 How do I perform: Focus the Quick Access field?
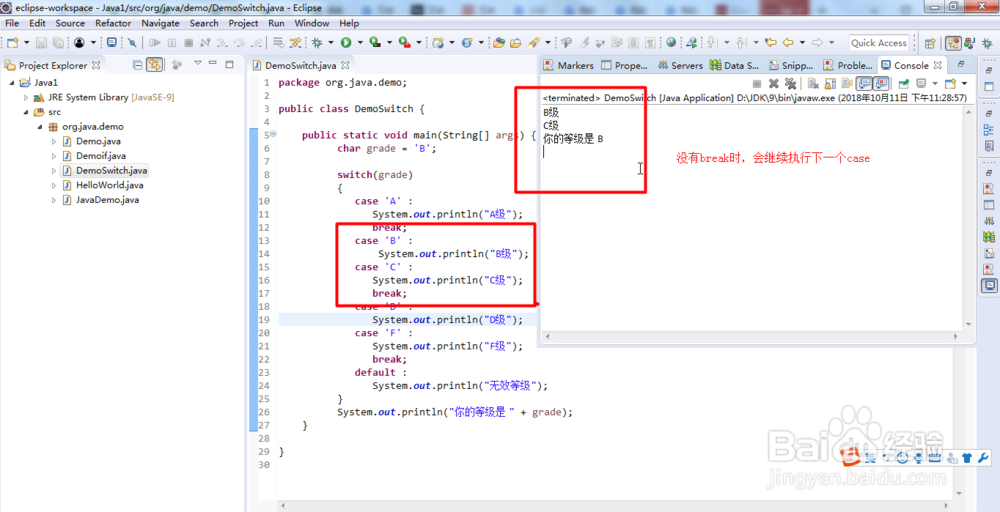coord(879,43)
